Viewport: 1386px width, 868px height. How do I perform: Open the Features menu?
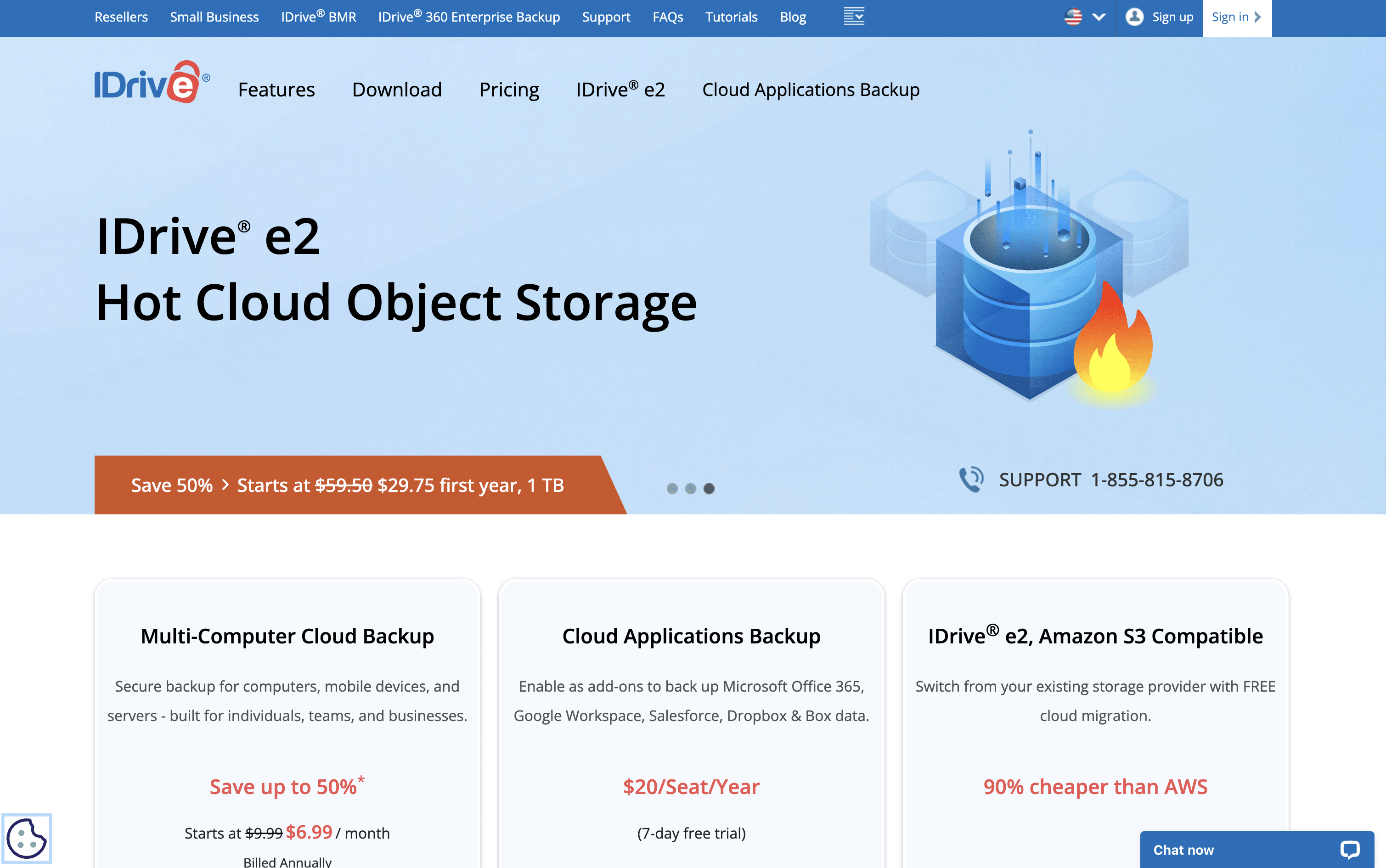tap(276, 90)
